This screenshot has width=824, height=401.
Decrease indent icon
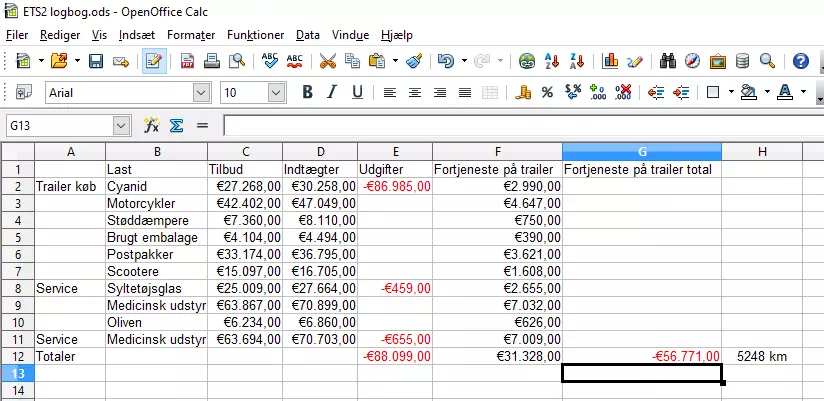[656, 92]
